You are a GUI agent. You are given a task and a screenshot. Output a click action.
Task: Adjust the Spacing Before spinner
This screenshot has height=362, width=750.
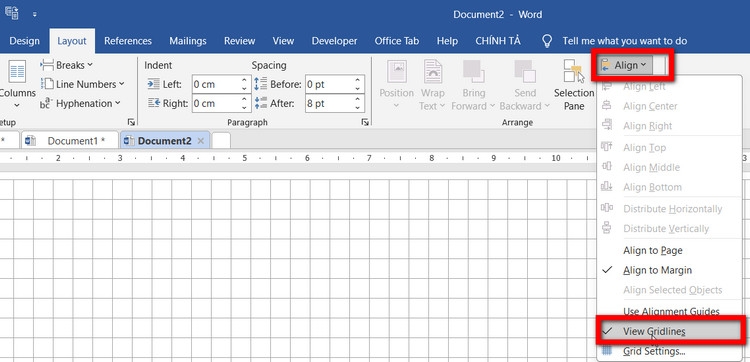[x=358, y=84]
